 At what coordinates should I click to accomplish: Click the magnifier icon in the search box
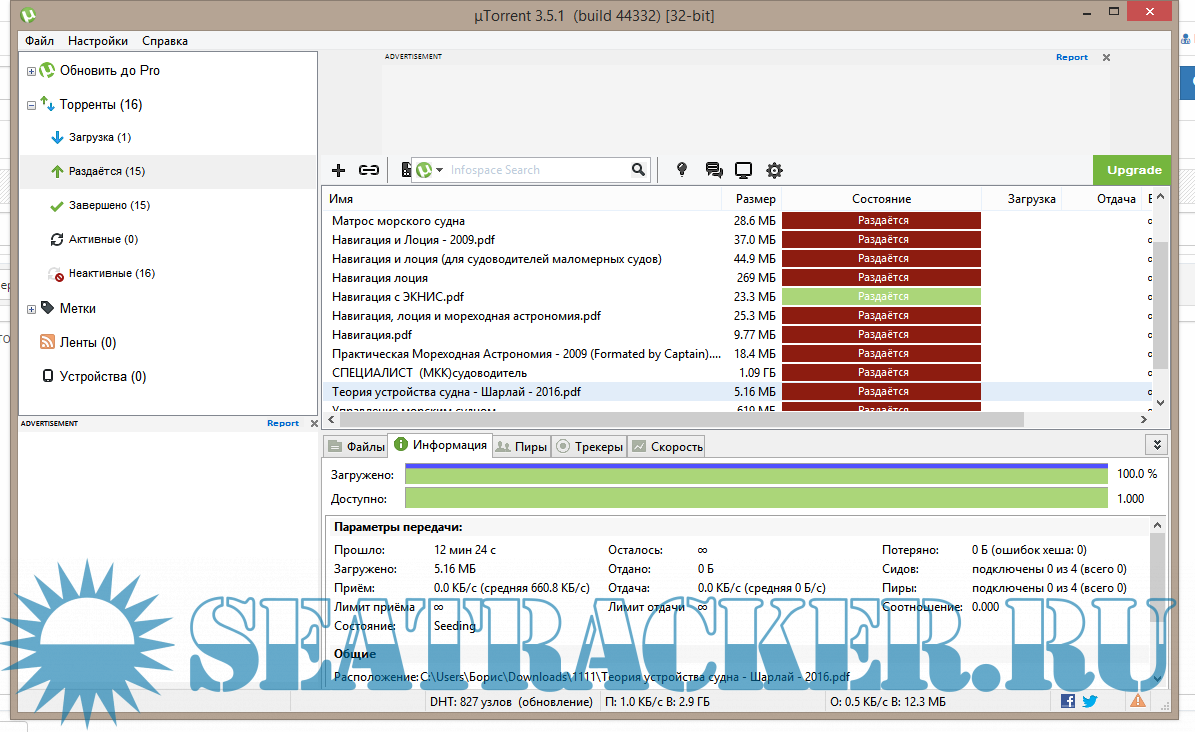click(x=638, y=170)
